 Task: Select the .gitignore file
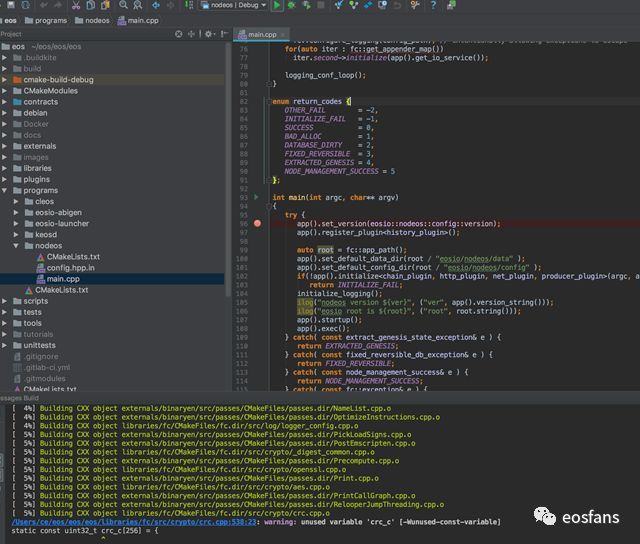41,356
